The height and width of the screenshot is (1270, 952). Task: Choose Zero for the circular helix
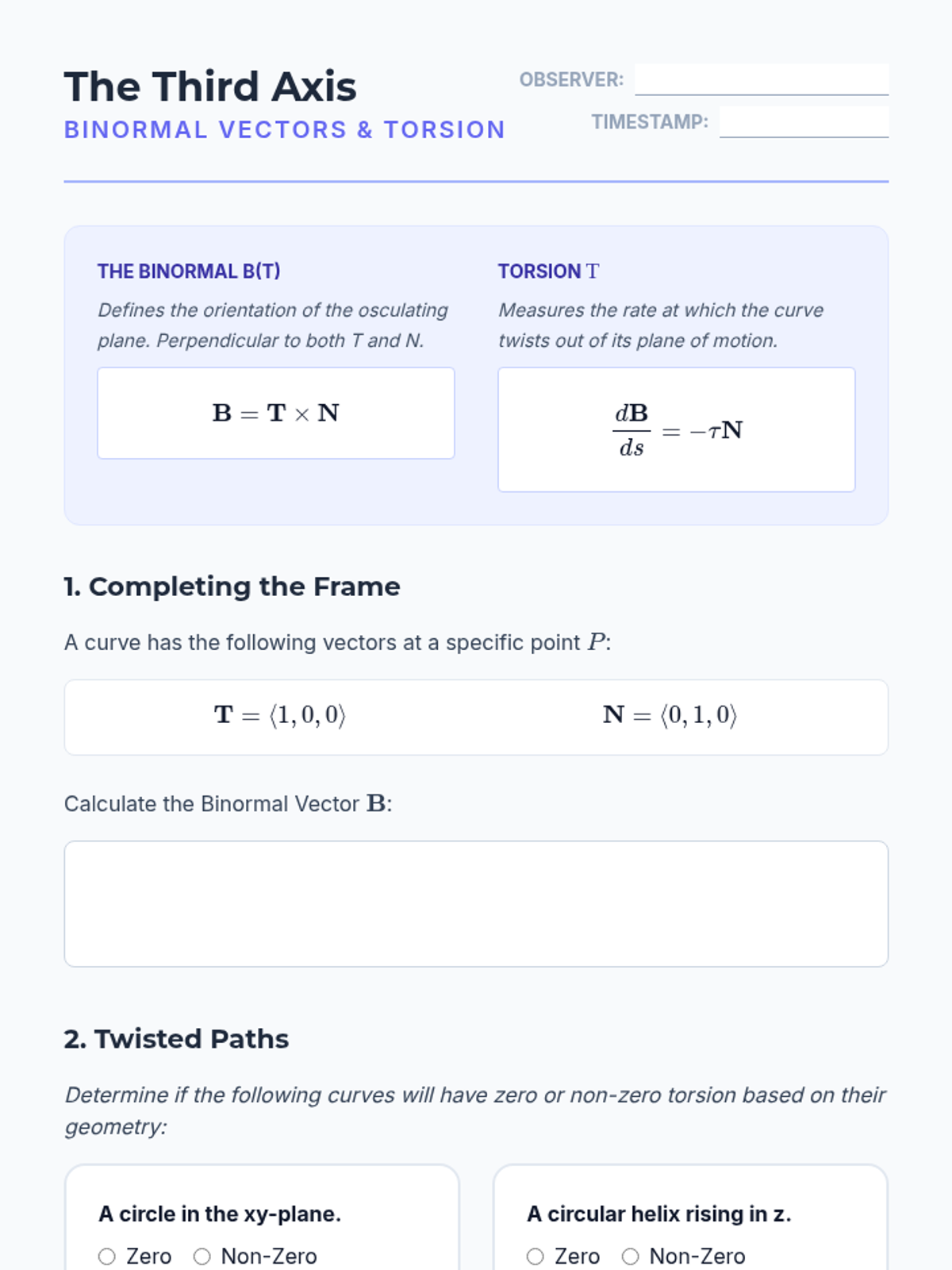(x=535, y=1257)
